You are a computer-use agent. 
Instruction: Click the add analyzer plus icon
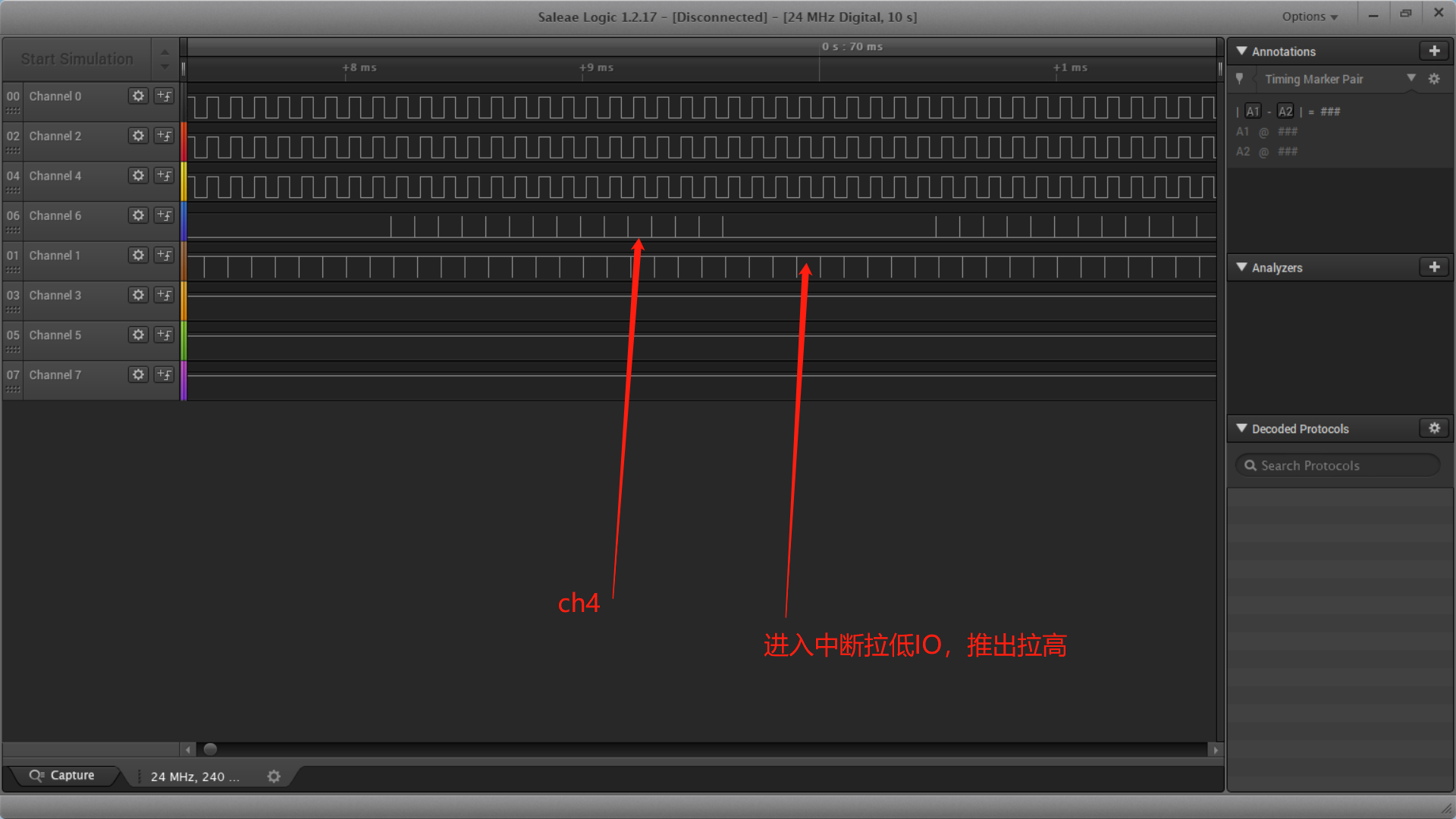(1434, 267)
